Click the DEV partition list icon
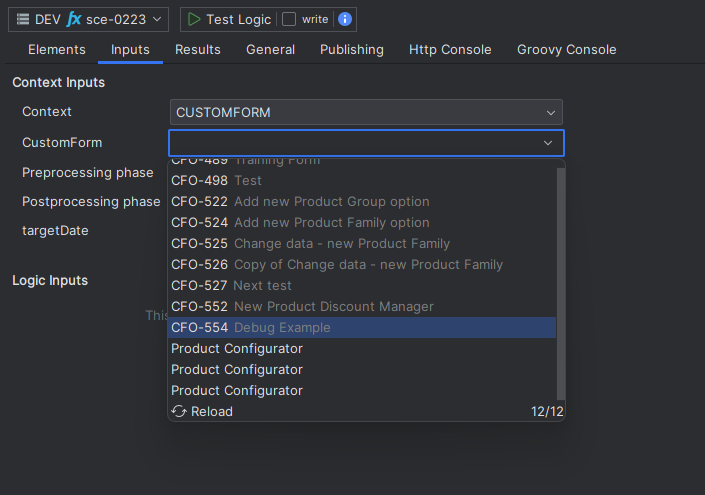 [22, 19]
